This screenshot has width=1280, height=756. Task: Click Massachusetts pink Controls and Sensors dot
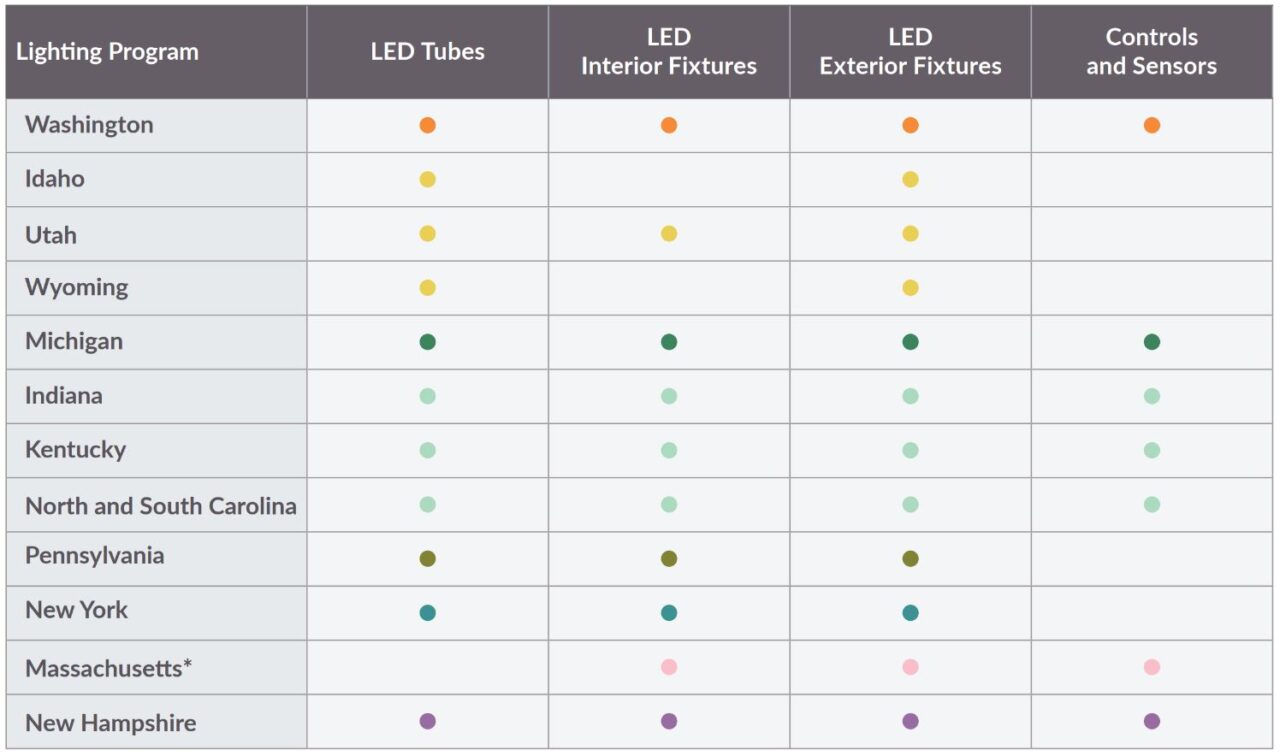[1152, 667]
